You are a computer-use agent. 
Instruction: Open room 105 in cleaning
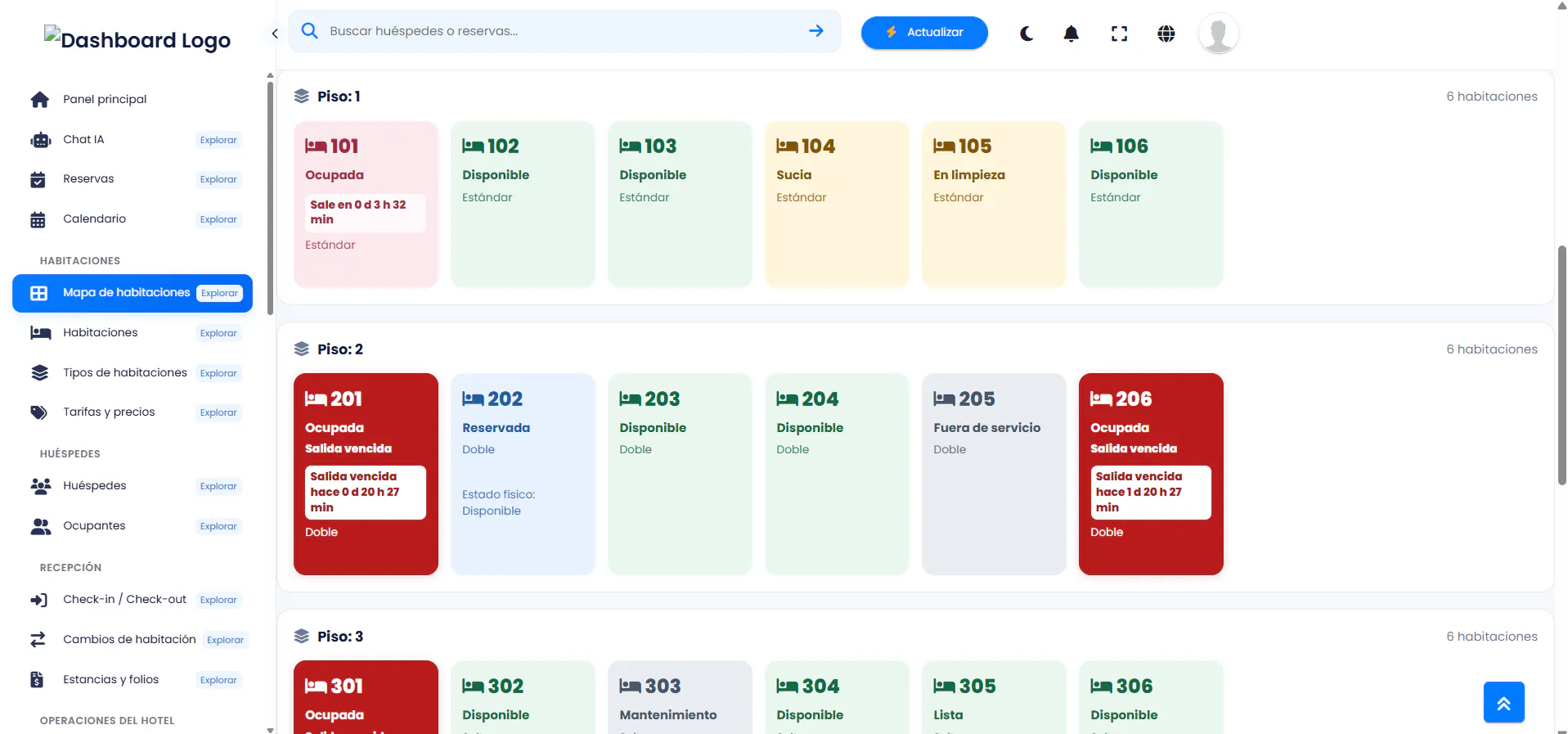(994, 205)
